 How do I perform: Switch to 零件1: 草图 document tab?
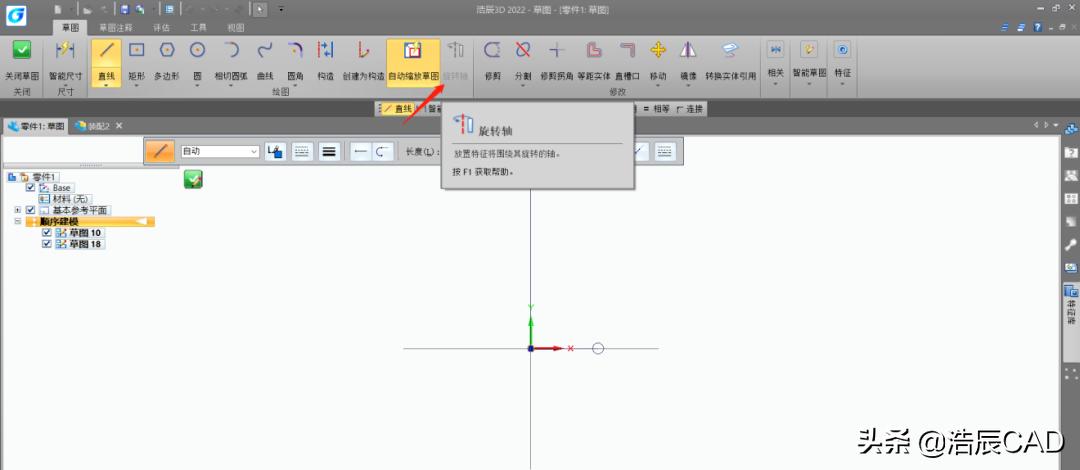click(x=35, y=126)
